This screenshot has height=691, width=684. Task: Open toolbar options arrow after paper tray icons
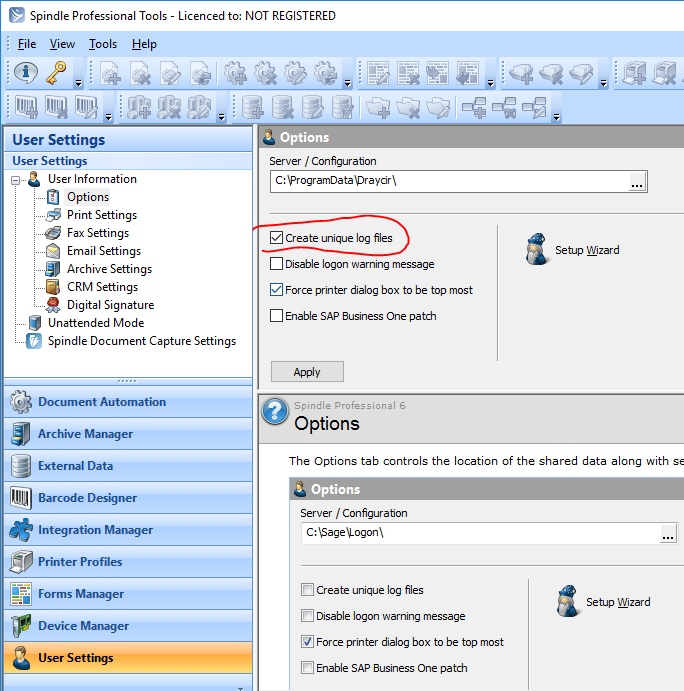click(x=604, y=83)
